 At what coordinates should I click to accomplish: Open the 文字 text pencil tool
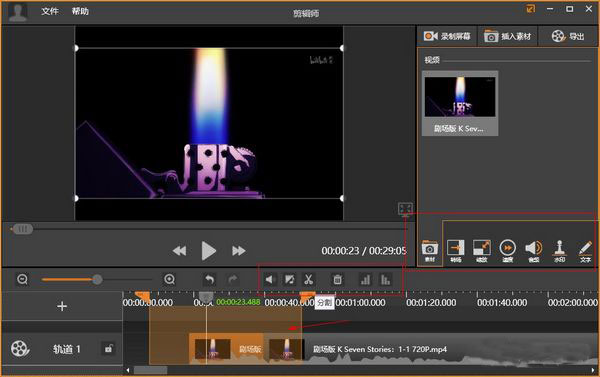point(585,251)
